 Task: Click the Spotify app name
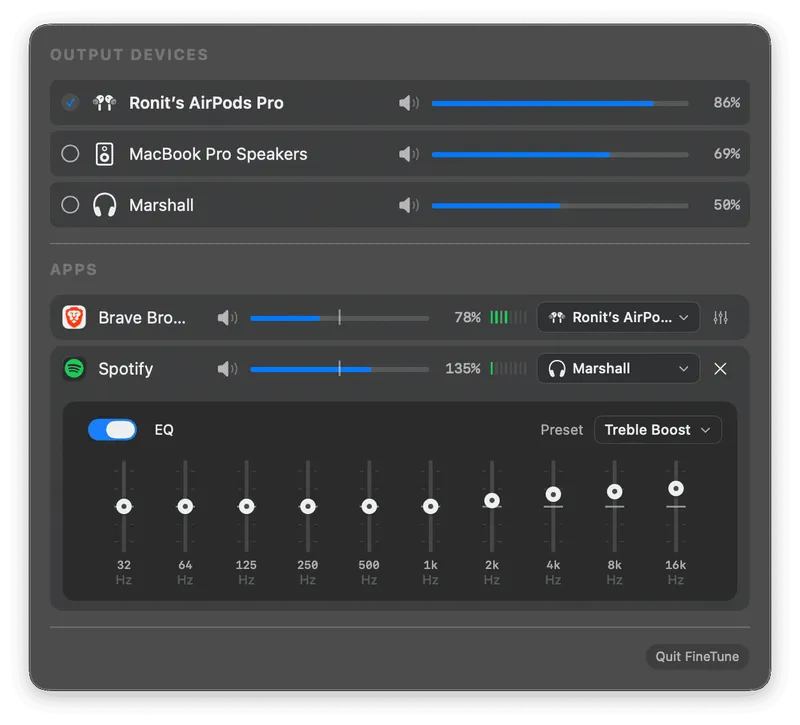(x=126, y=369)
